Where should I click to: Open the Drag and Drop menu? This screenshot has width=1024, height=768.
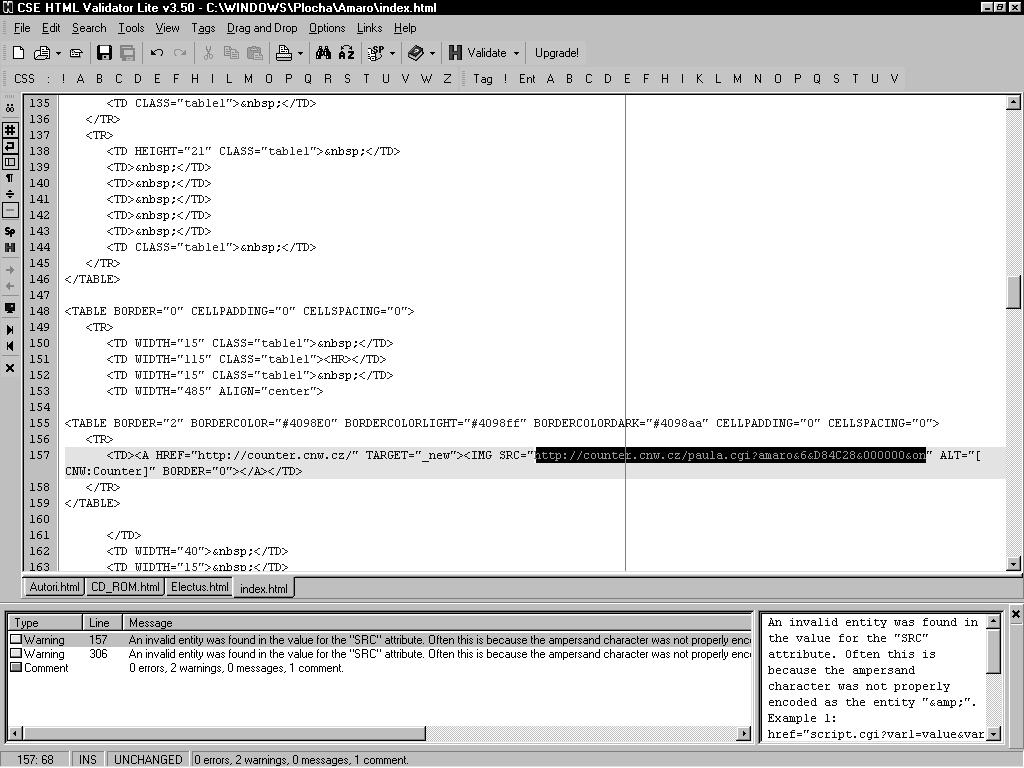(x=262, y=28)
